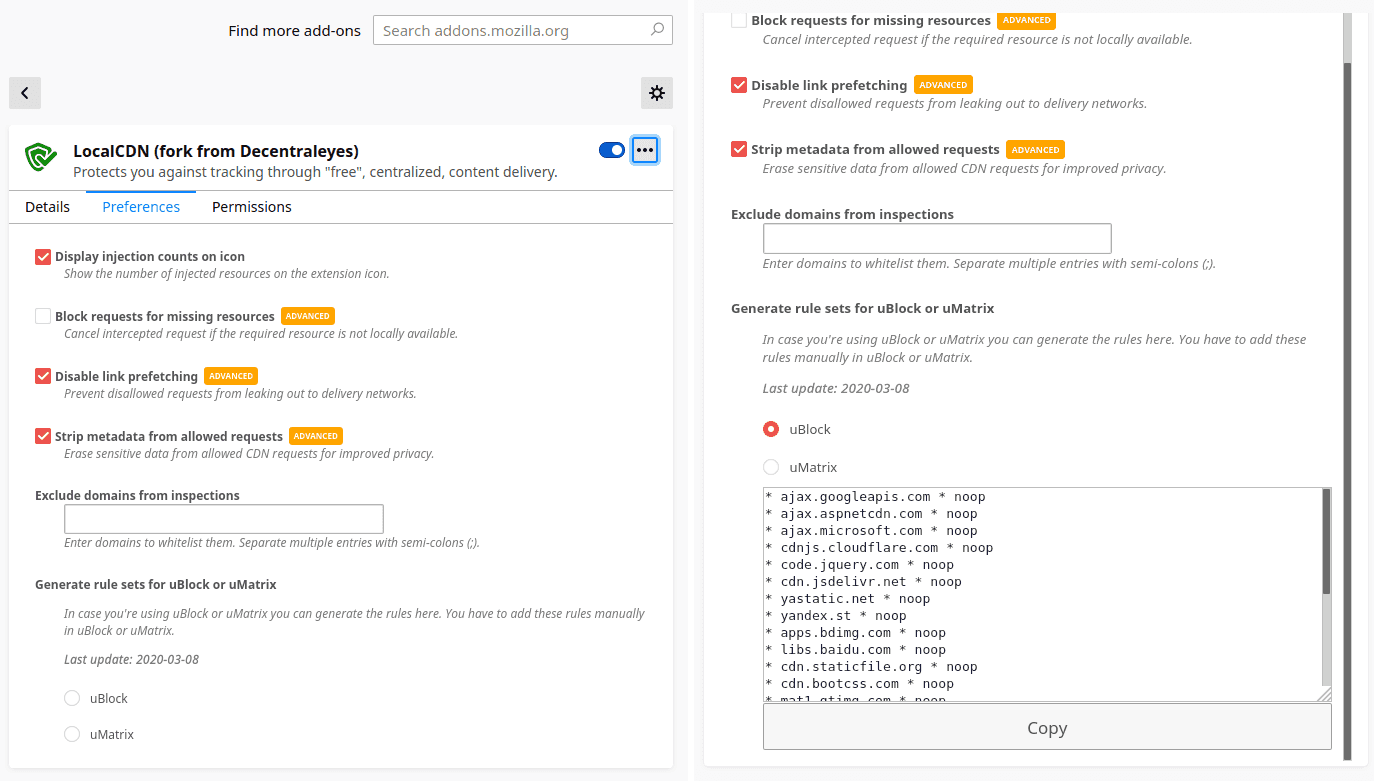The width and height of the screenshot is (1386, 781).
Task: Switch to the Permissions tab
Action: click(x=252, y=207)
